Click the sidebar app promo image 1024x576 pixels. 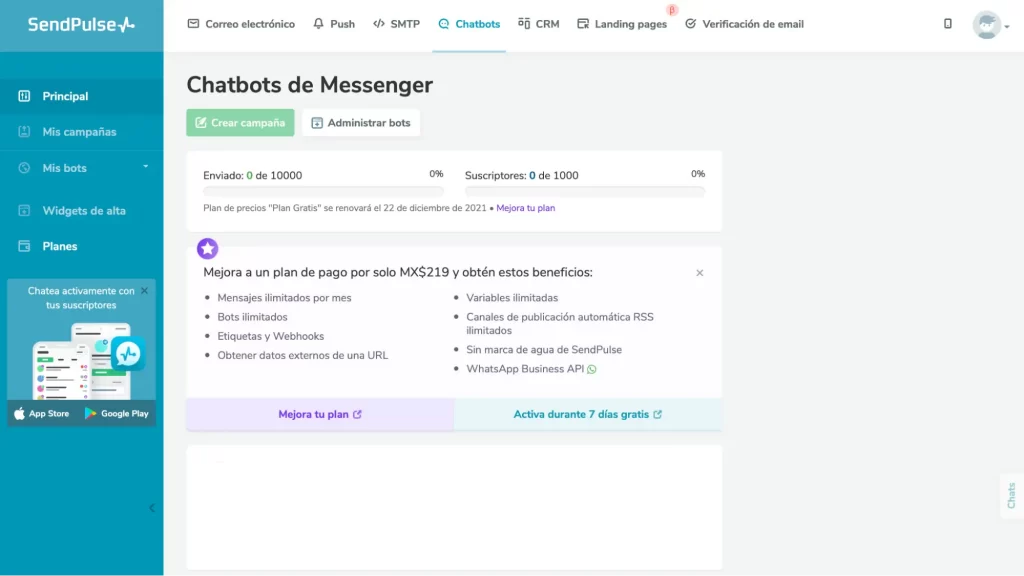(x=82, y=360)
